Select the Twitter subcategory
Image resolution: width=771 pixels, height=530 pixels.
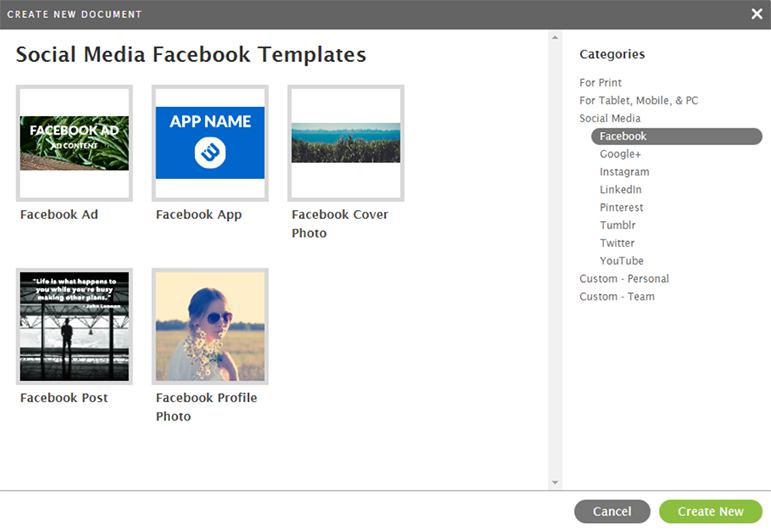point(617,243)
